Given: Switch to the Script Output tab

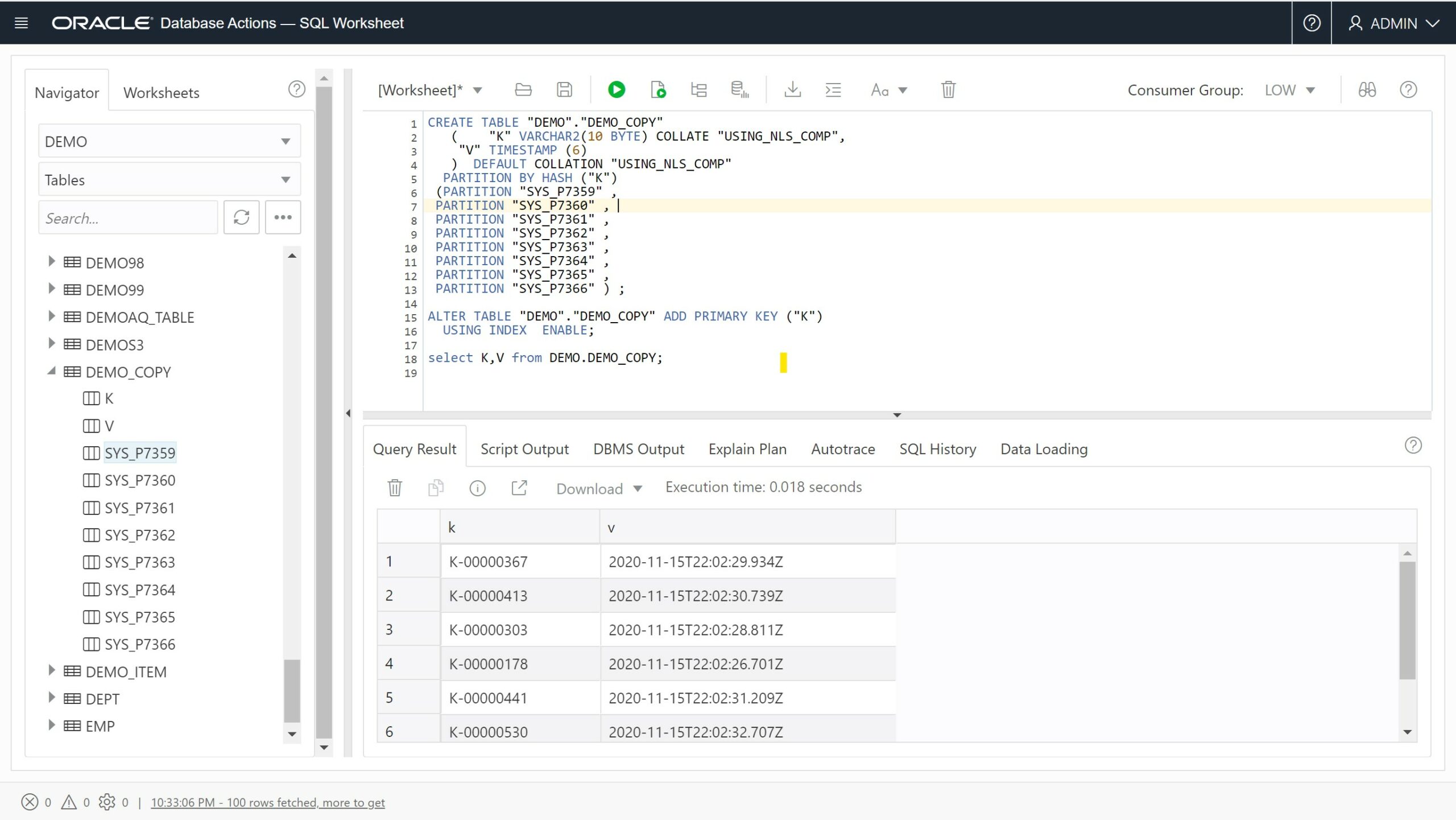Looking at the screenshot, I should pos(524,449).
